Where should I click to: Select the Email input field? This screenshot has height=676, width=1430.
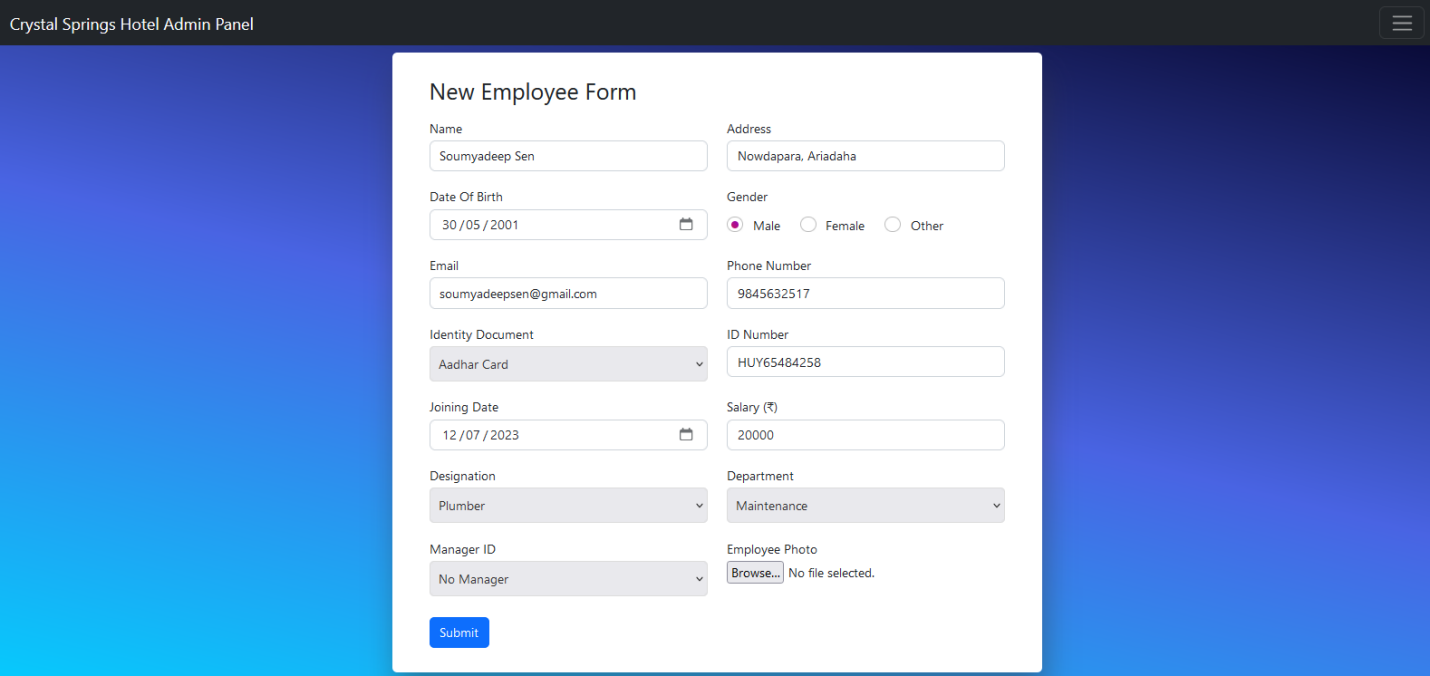click(x=568, y=294)
